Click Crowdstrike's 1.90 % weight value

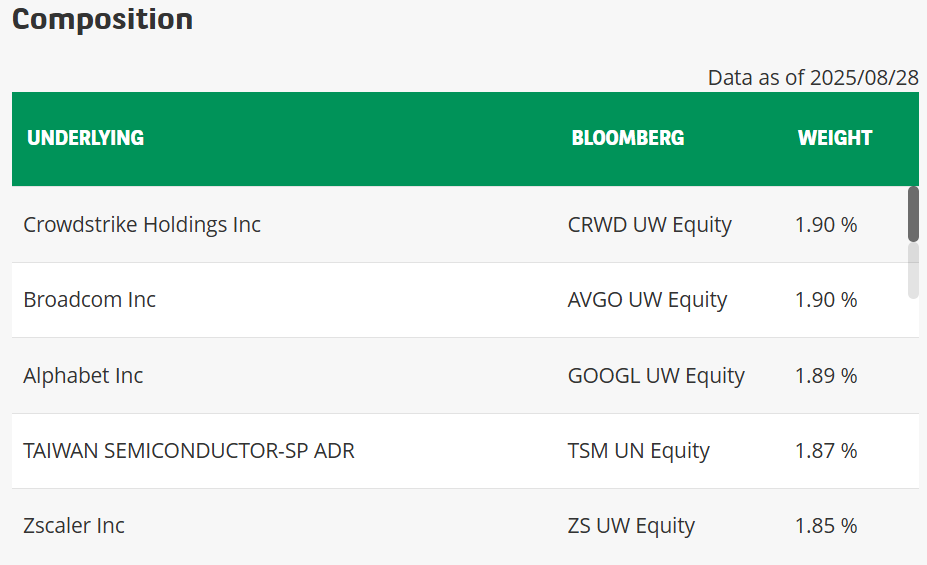(x=826, y=225)
